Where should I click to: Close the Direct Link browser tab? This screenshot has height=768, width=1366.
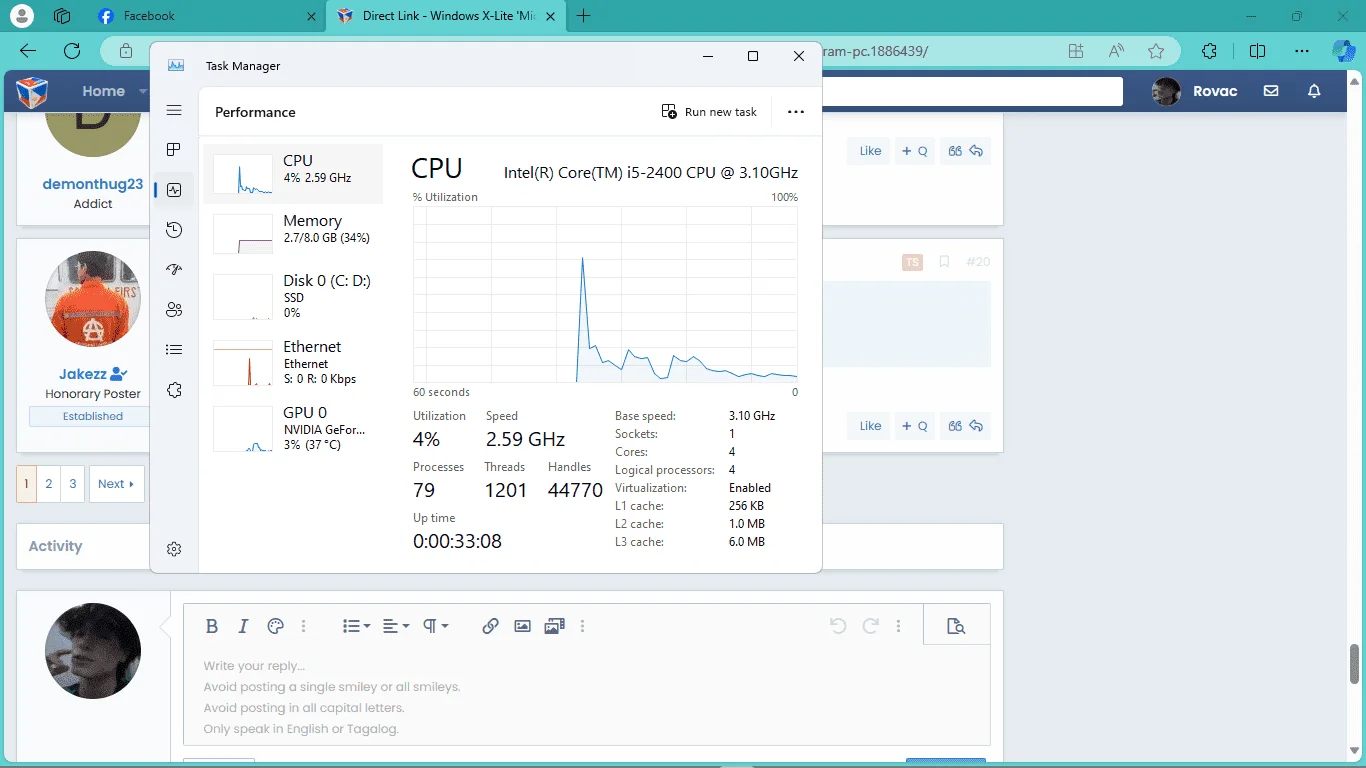[550, 16]
